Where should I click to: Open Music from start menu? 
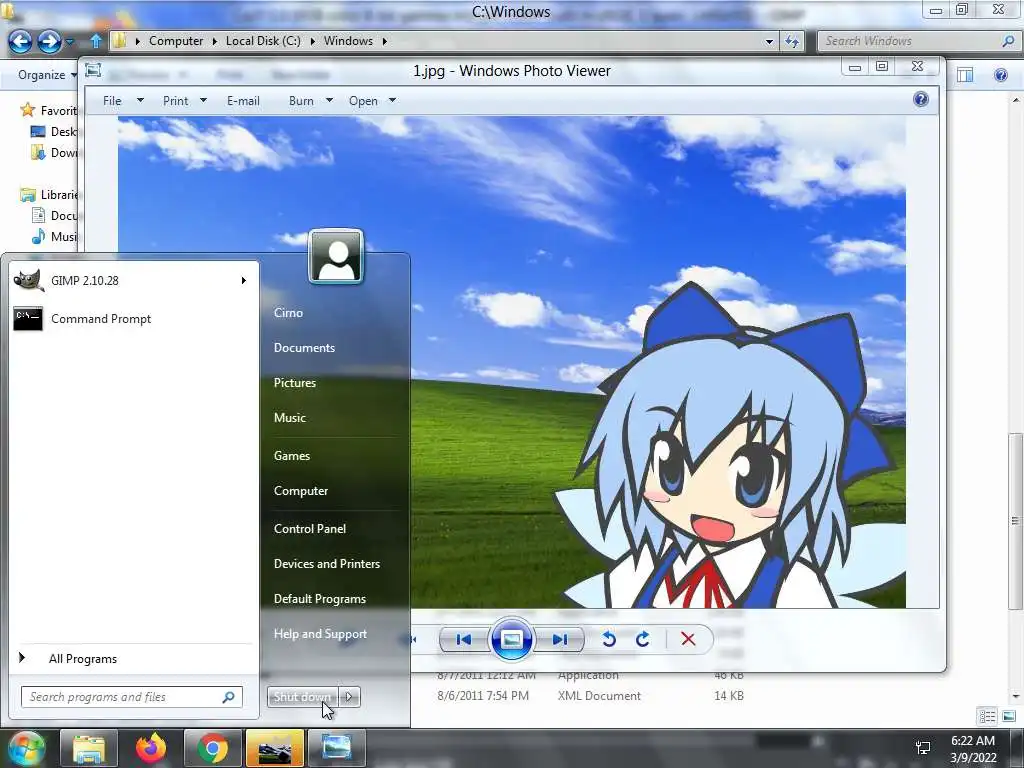point(289,418)
